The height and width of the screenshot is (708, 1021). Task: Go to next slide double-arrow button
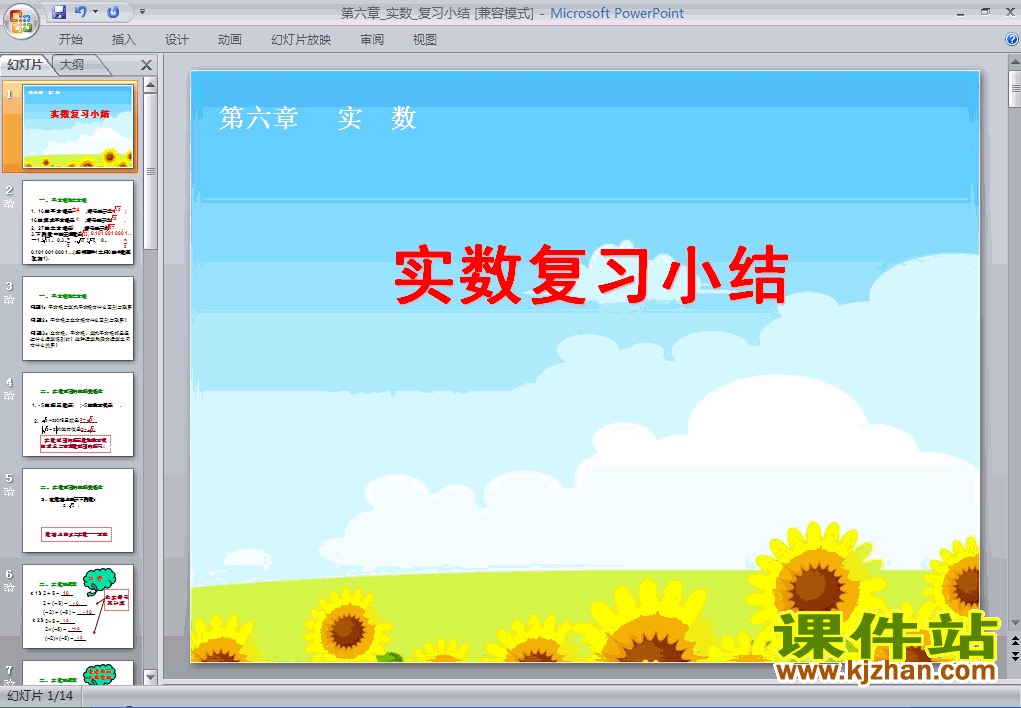click(1014, 655)
